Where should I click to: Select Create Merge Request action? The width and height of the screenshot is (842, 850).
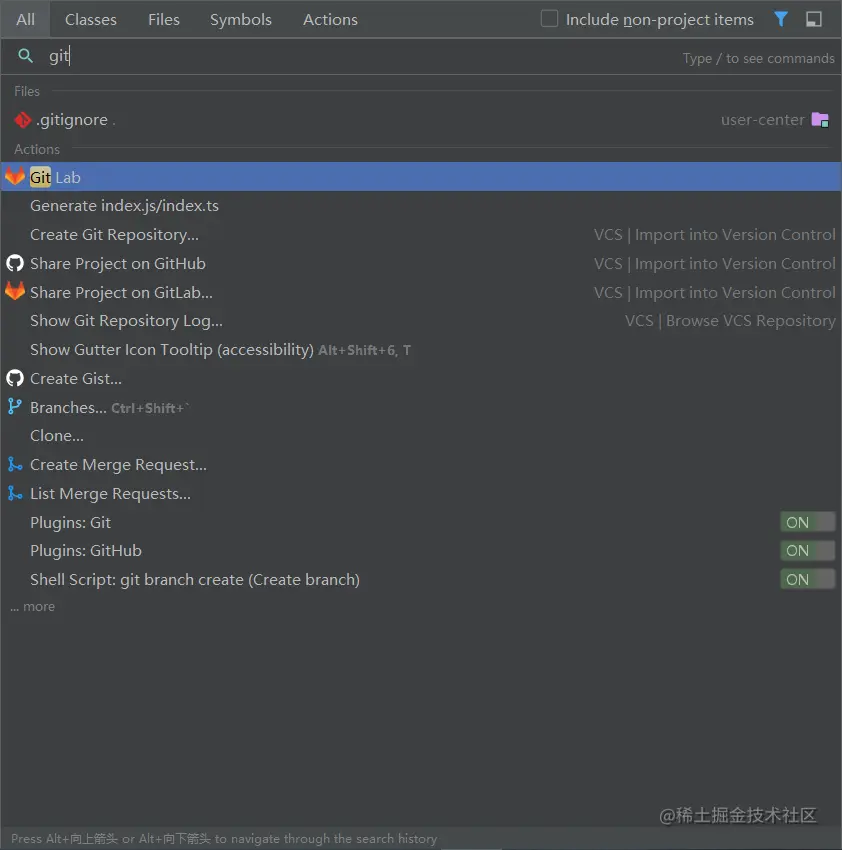point(421,465)
